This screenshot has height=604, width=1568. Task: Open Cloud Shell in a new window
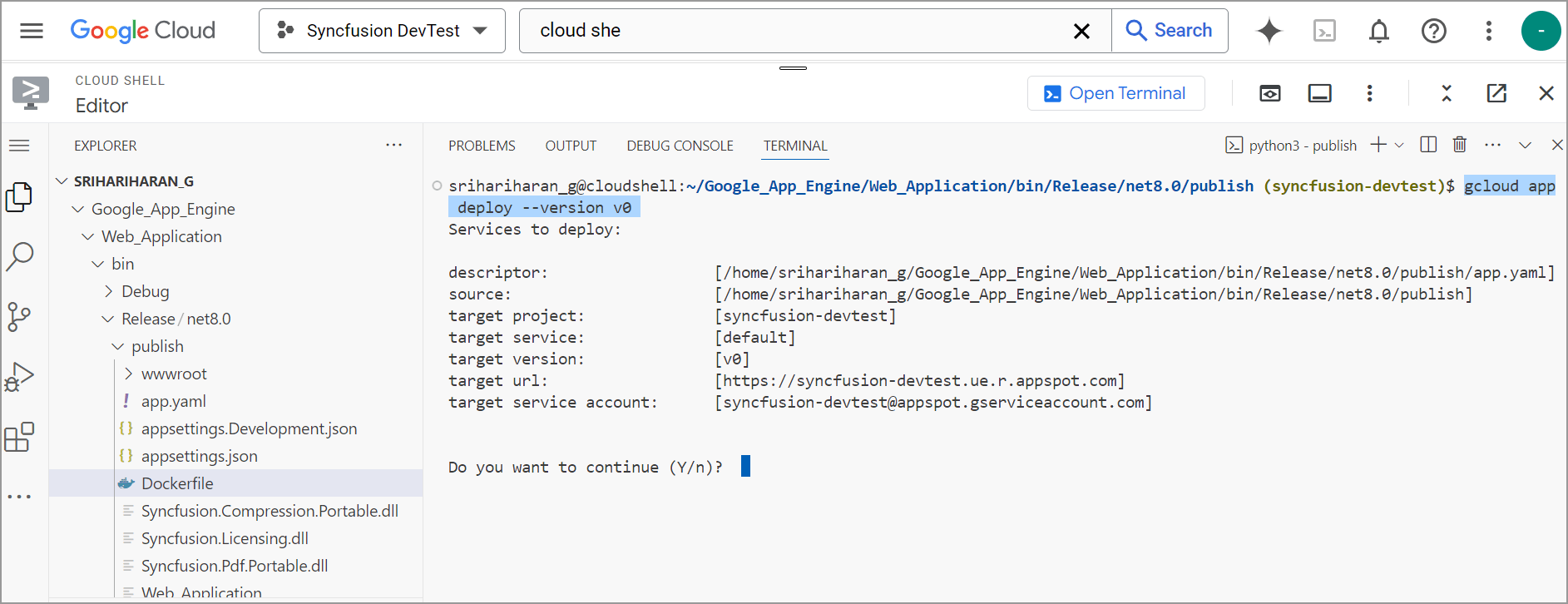[x=1496, y=93]
